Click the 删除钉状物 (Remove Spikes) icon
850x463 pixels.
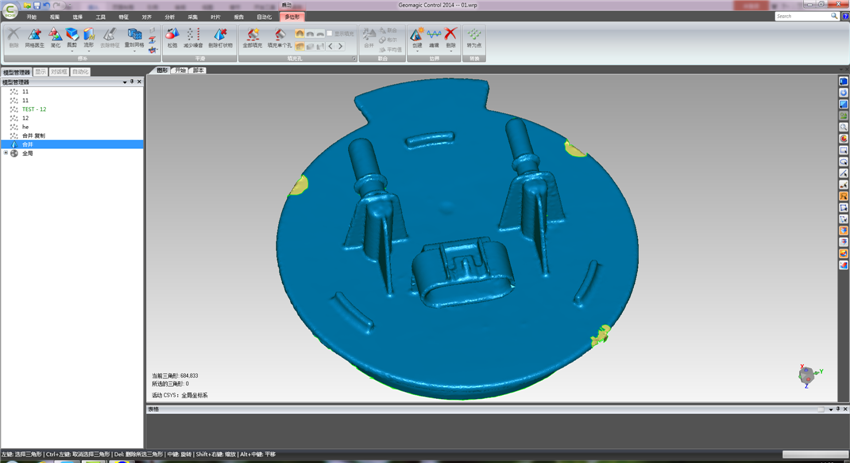pyautogui.click(x=220, y=37)
